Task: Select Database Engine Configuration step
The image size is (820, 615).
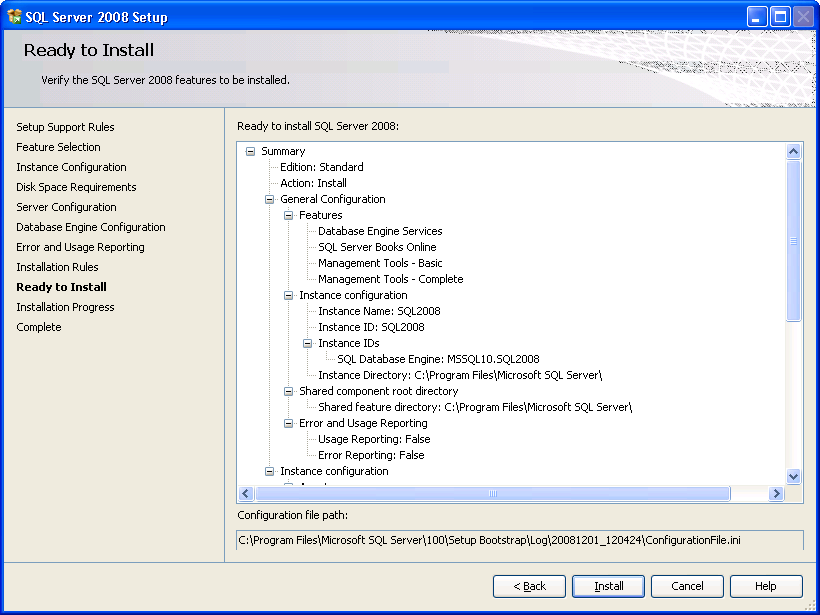Action: coord(91,227)
